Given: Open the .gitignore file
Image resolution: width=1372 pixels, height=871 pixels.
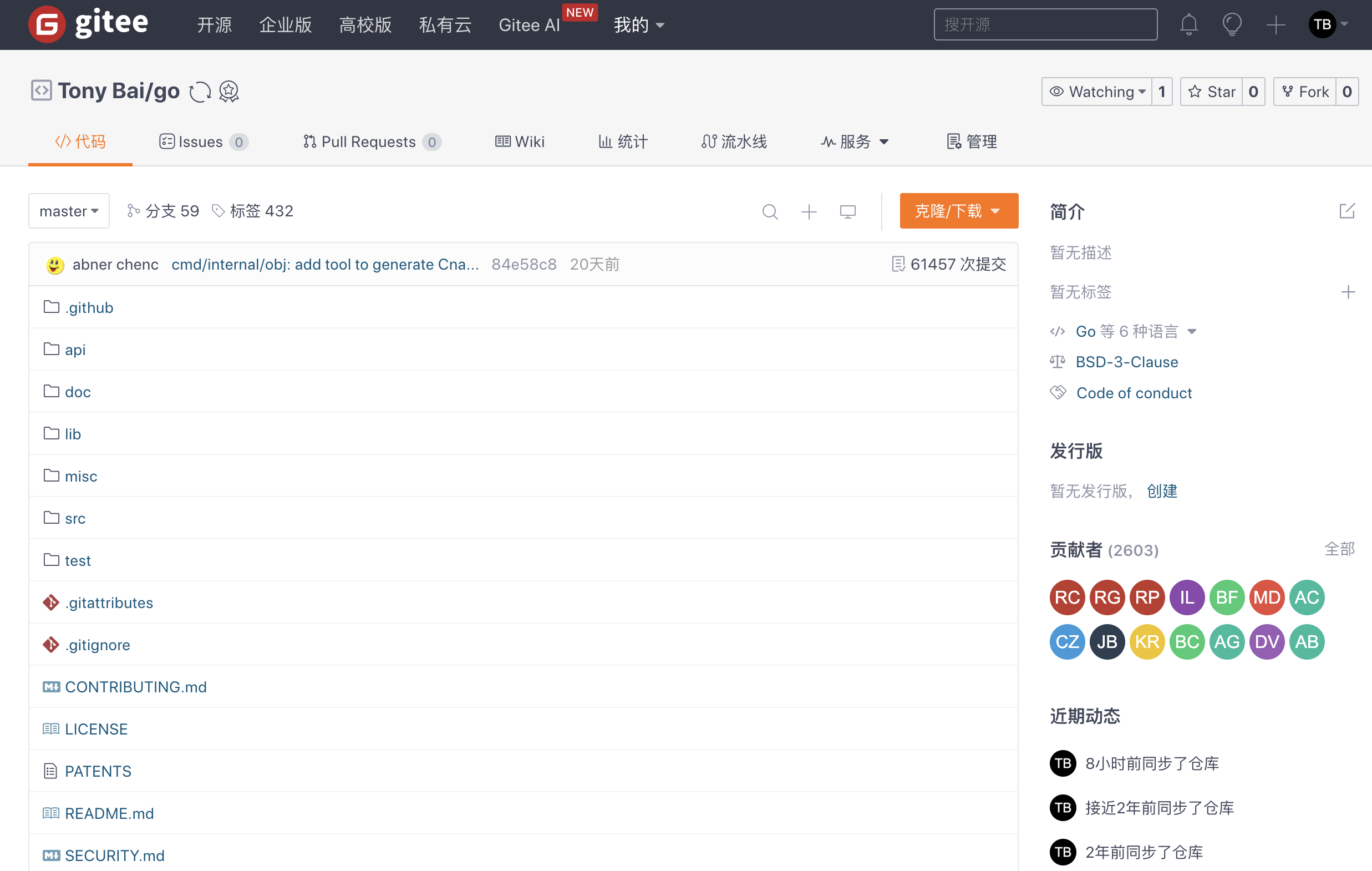Looking at the screenshot, I should click(98, 645).
